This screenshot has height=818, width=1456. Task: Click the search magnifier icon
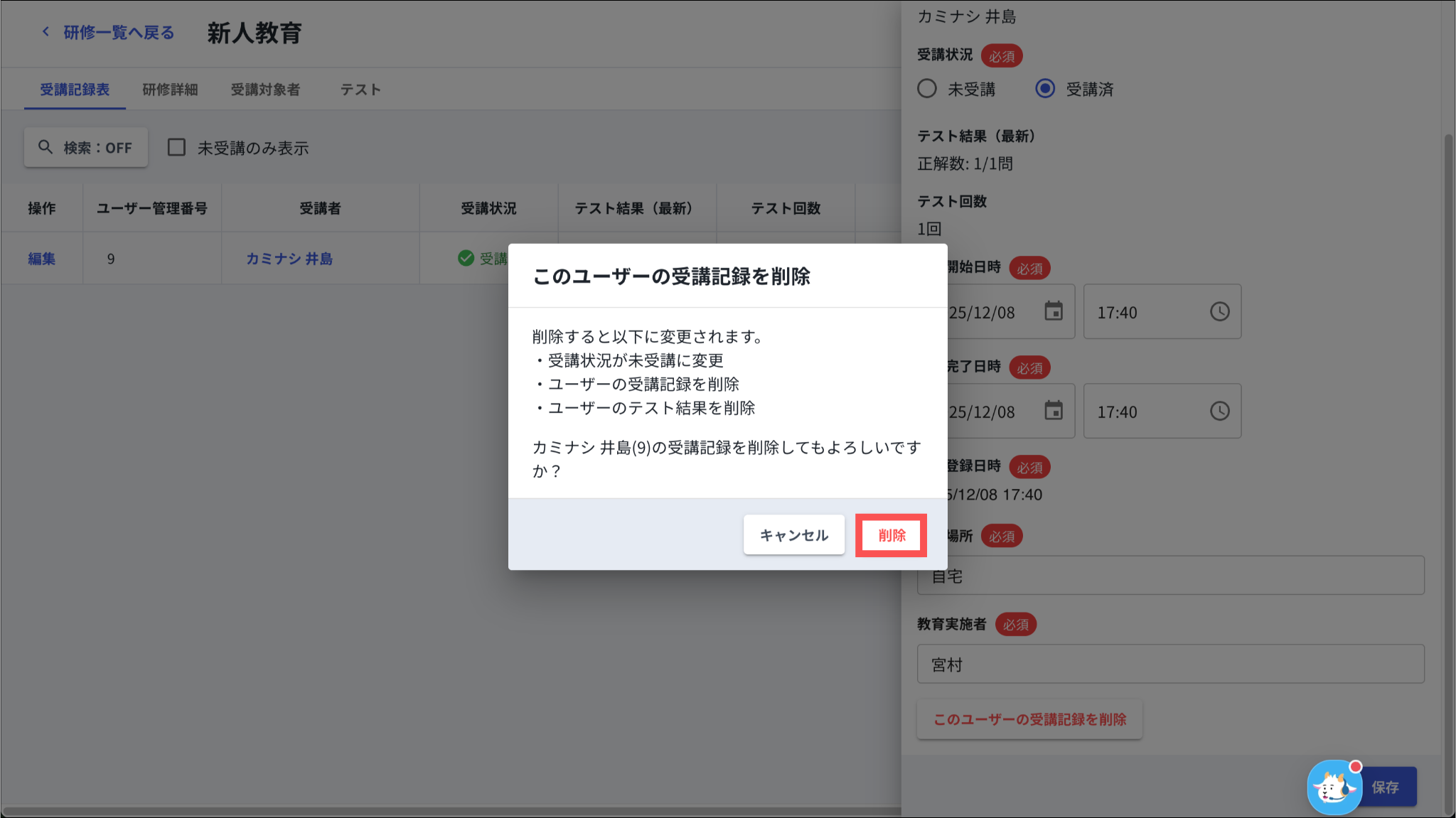tap(45, 147)
